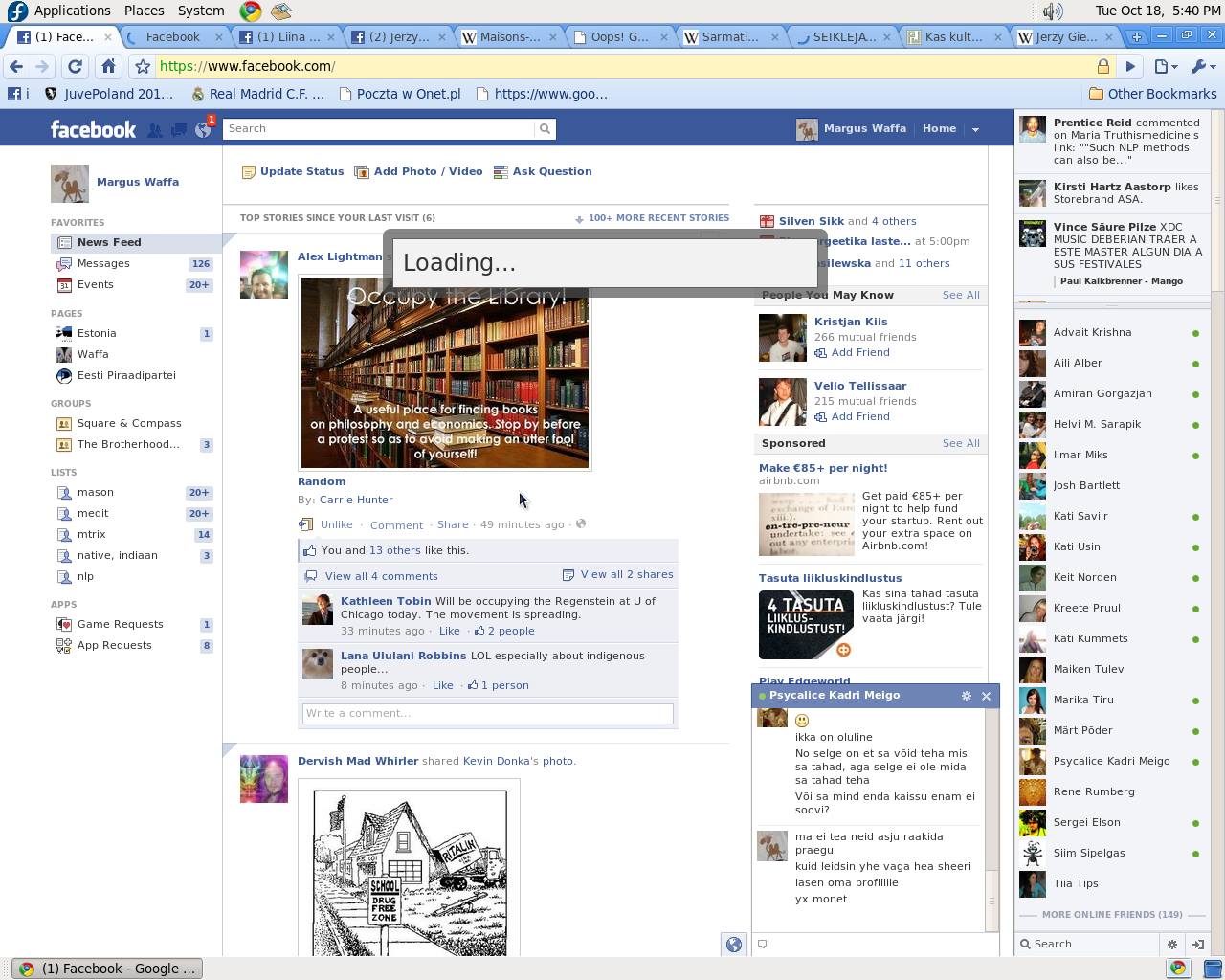Click the volume speaker icon in top panel
This screenshot has height=980, width=1225.
tap(1053, 11)
